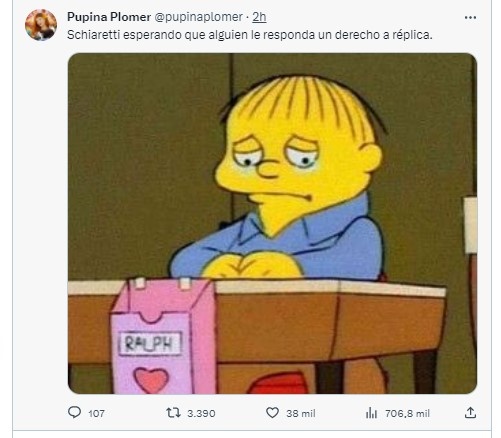This screenshot has width=501, height=438.
Task: Click the 706,8 mil views count
Action: (407, 413)
